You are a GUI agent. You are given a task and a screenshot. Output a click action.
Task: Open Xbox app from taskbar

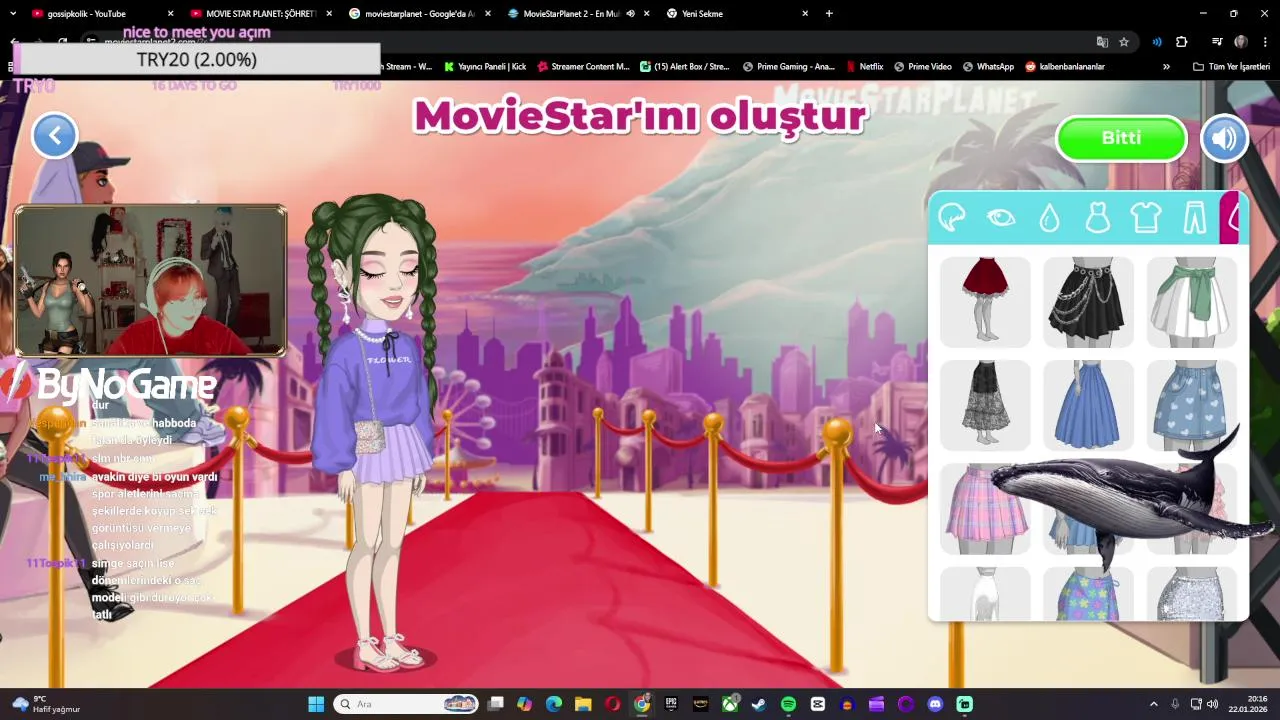click(x=730, y=704)
